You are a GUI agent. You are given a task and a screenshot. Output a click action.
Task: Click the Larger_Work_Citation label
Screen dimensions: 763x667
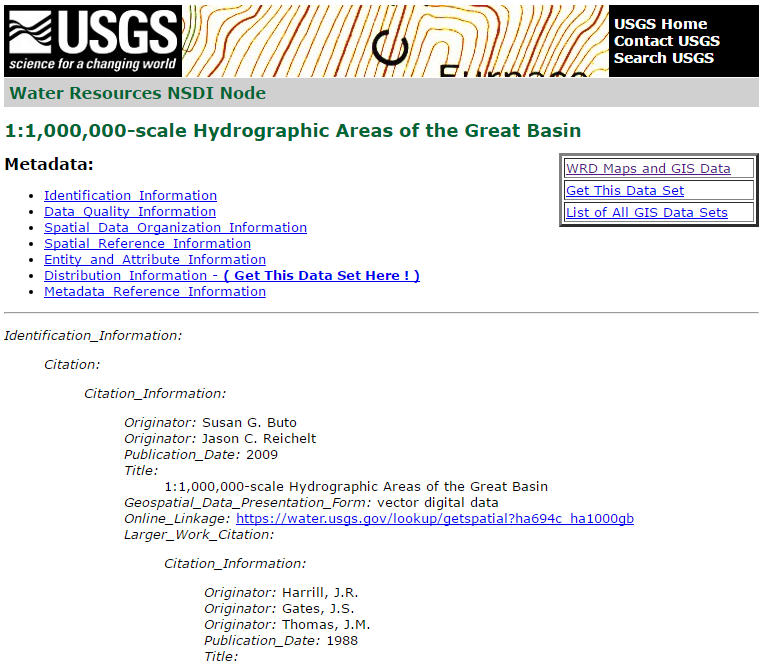(x=199, y=535)
